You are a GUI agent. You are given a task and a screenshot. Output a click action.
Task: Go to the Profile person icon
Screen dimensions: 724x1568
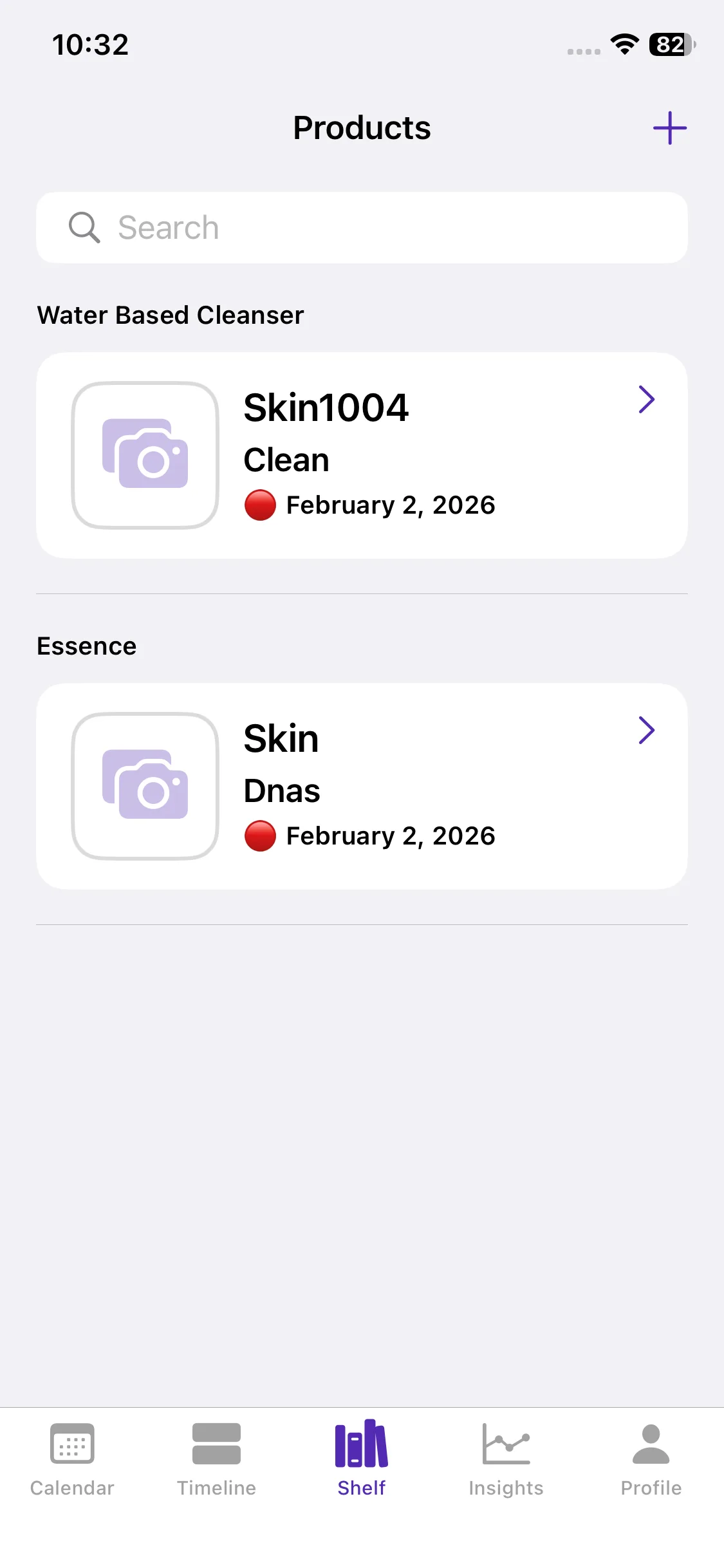click(x=651, y=1444)
